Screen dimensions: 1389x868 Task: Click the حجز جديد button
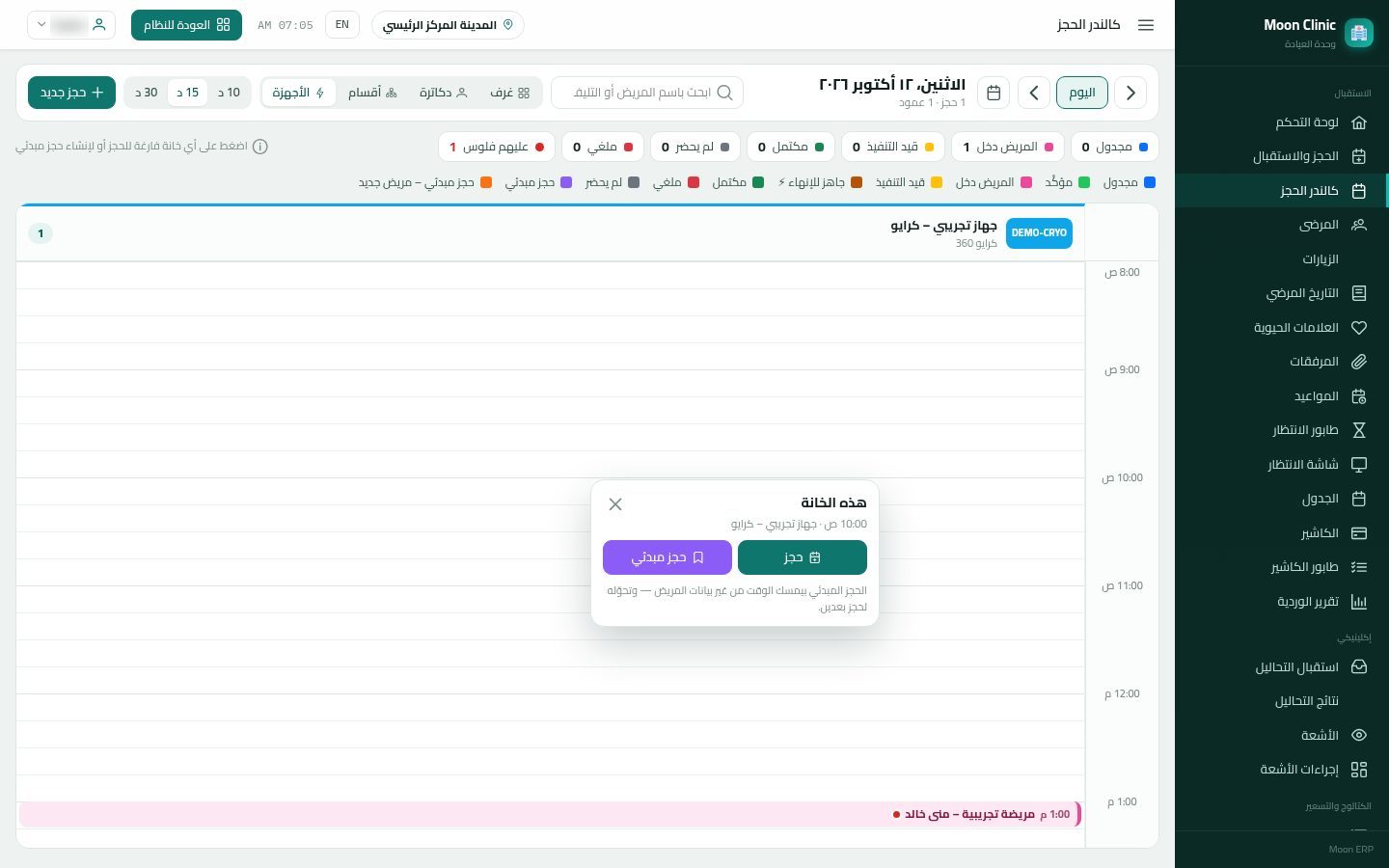pos(71,93)
